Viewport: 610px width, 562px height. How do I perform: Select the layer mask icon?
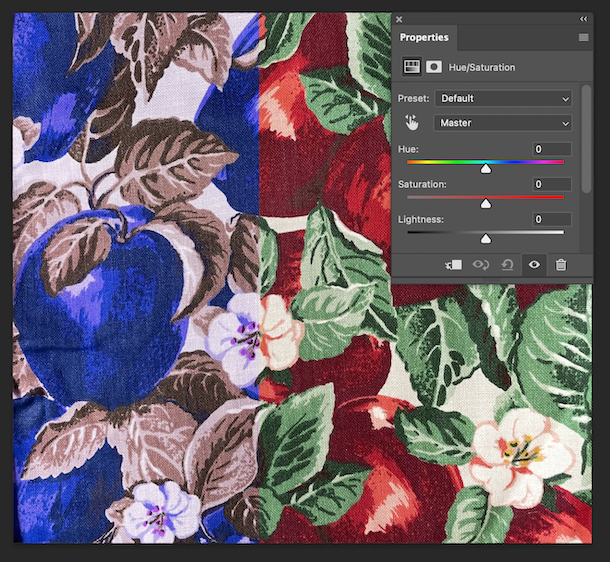pyautogui.click(x=433, y=67)
